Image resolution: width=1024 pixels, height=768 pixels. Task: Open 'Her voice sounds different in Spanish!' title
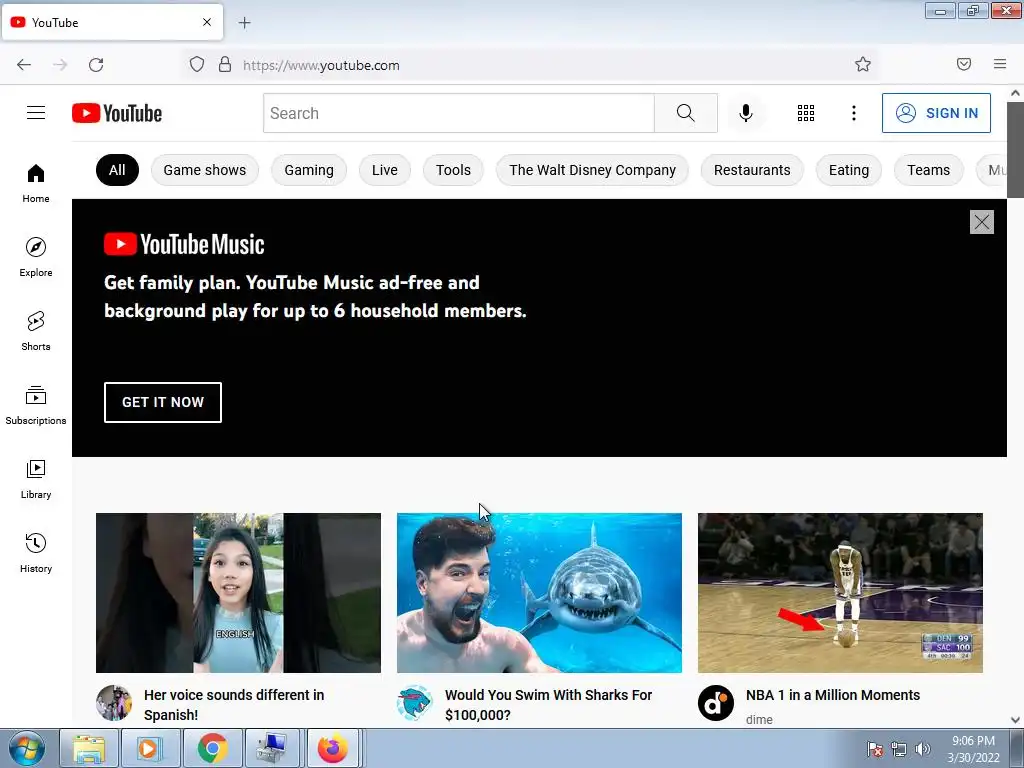point(234,705)
